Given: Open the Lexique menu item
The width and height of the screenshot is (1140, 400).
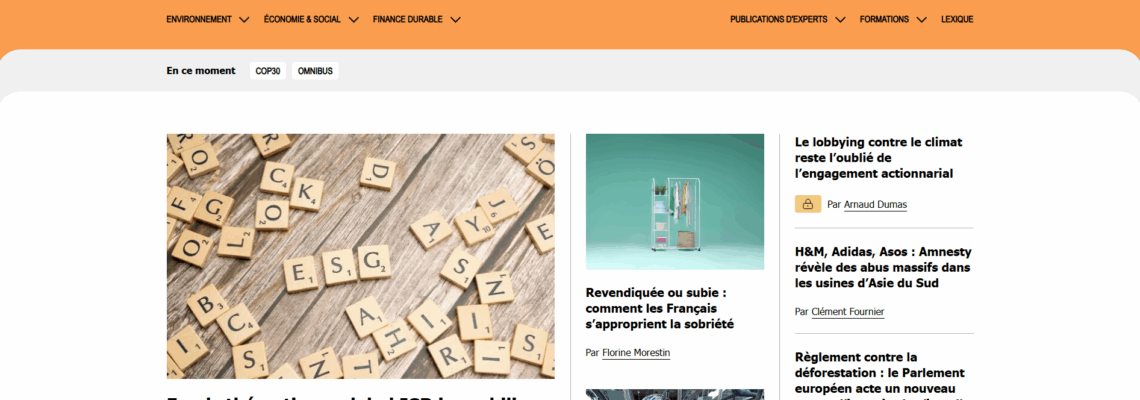Looking at the screenshot, I should pyautogui.click(x=957, y=20).
